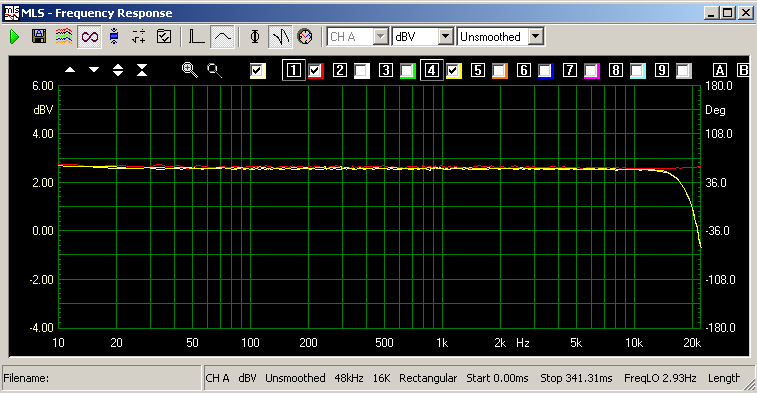Compress the Y scale with converging arrows
This screenshot has height=393, width=757.
tap(141, 70)
